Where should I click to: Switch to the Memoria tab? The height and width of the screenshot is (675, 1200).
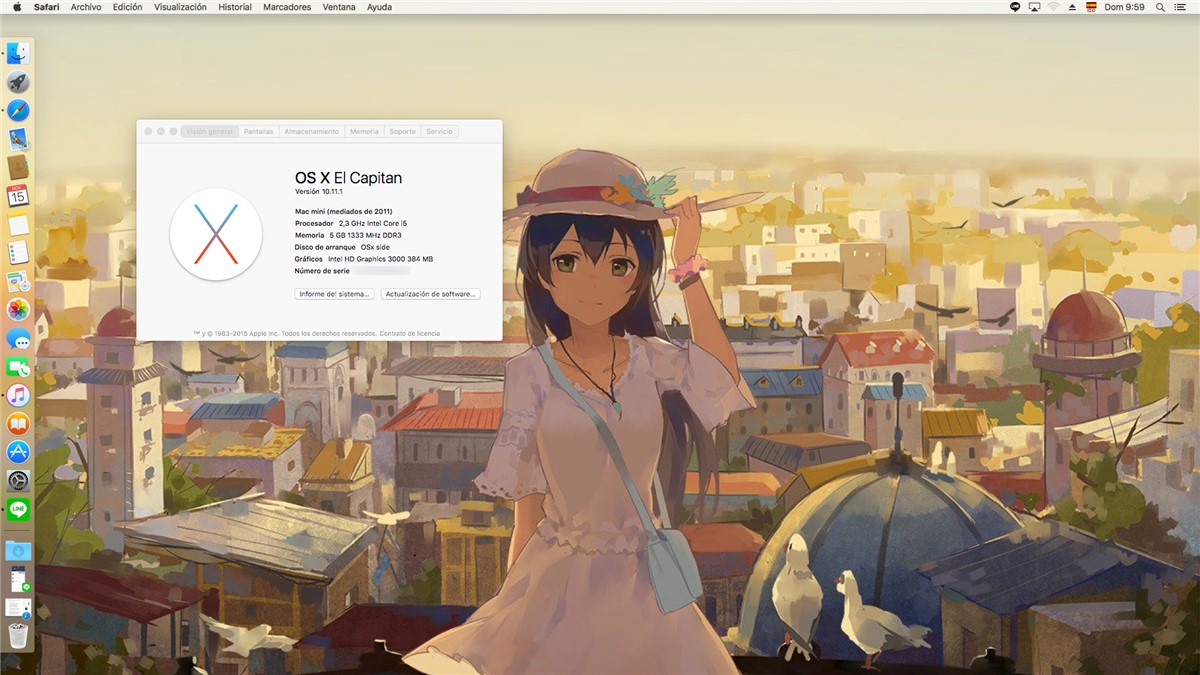point(364,131)
